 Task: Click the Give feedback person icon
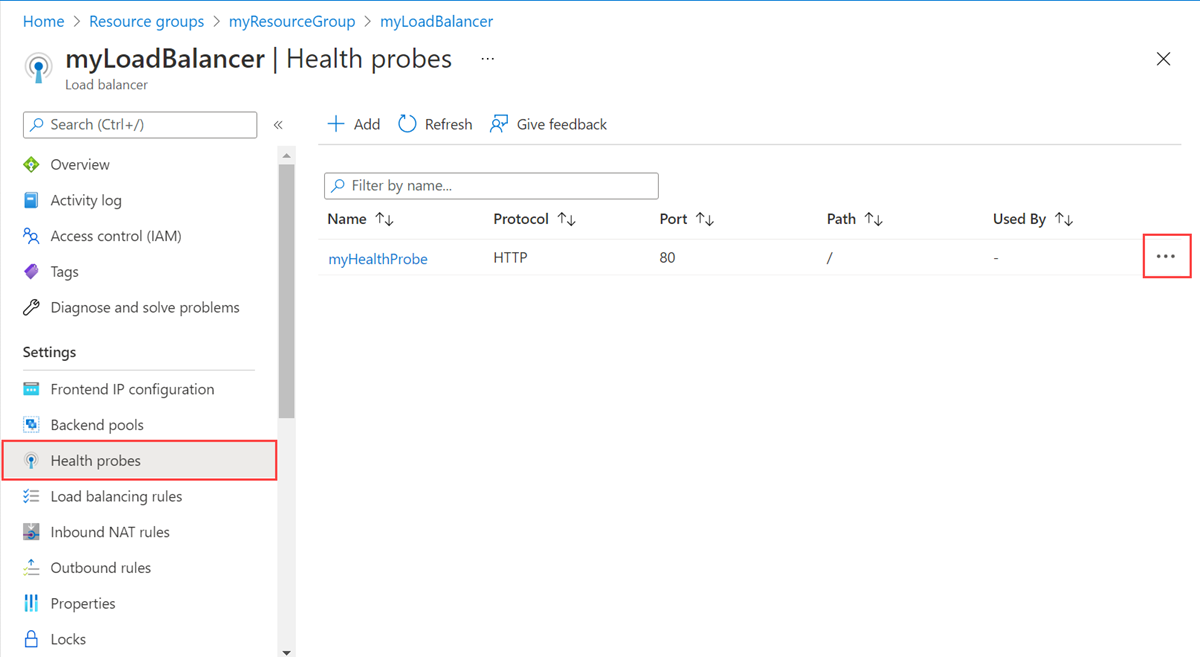tap(499, 124)
